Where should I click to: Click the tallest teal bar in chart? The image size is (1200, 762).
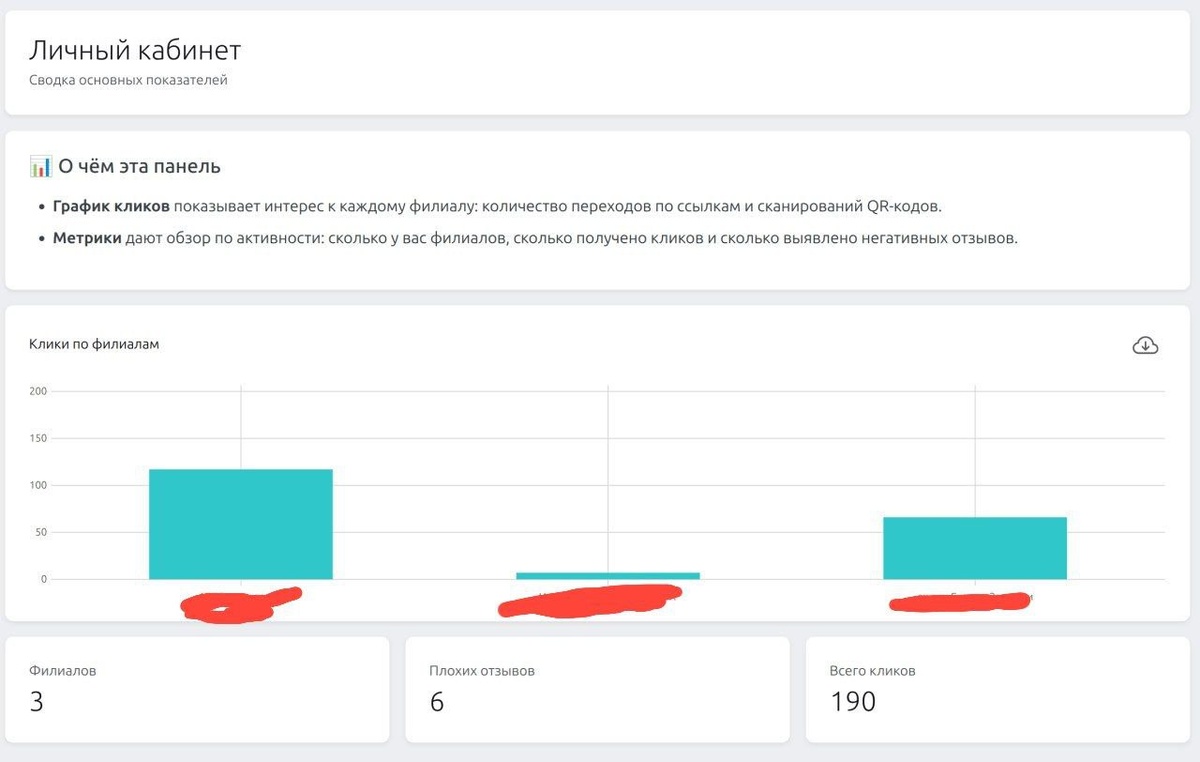pyautogui.click(x=241, y=524)
